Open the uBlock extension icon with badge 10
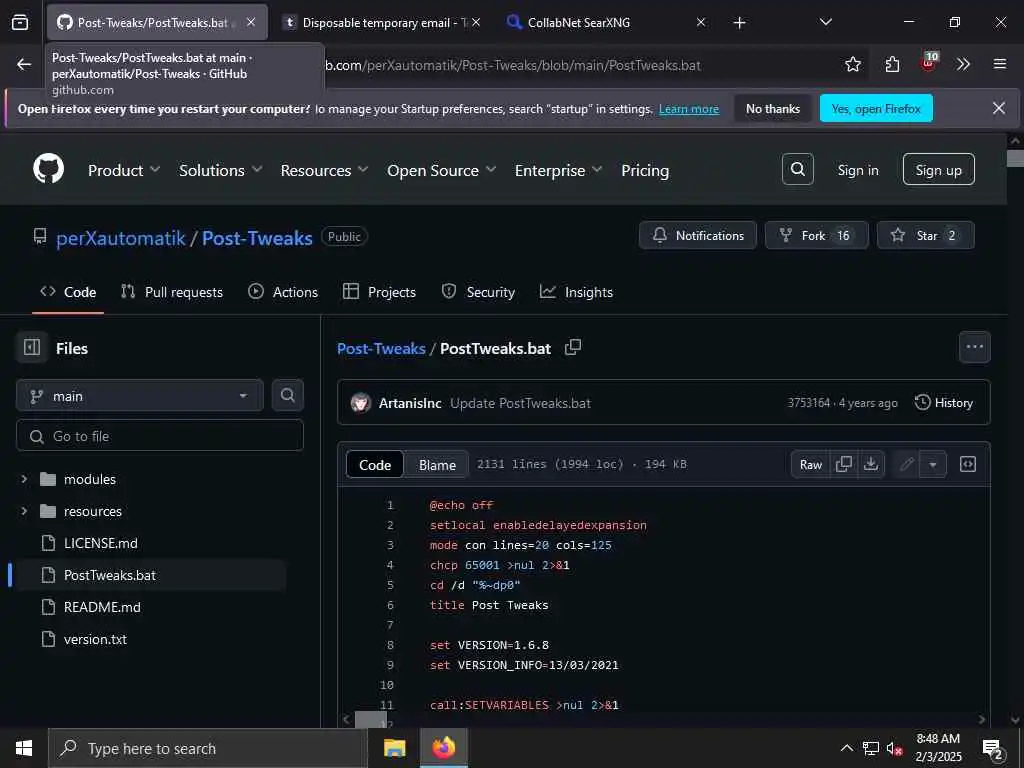Image resolution: width=1024 pixels, height=768 pixels. (929, 63)
